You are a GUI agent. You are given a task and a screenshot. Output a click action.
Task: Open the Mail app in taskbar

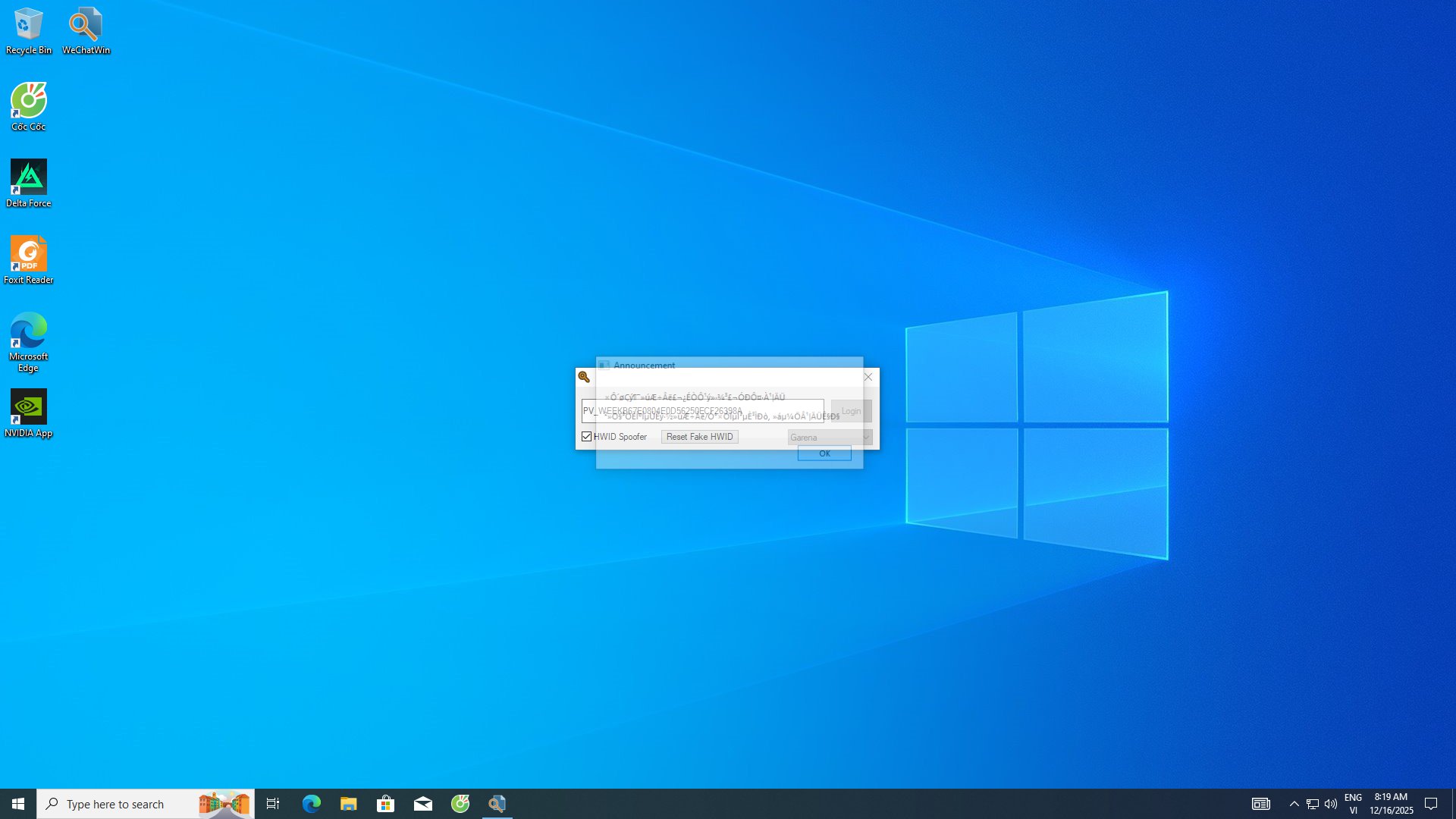coord(423,804)
